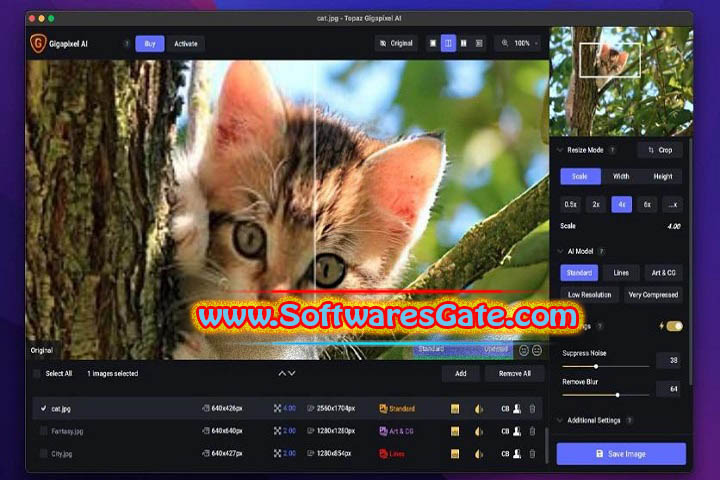Image resolution: width=720 pixels, height=480 pixels.
Task: Select side-by-side view icon
Action: tap(464, 43)
